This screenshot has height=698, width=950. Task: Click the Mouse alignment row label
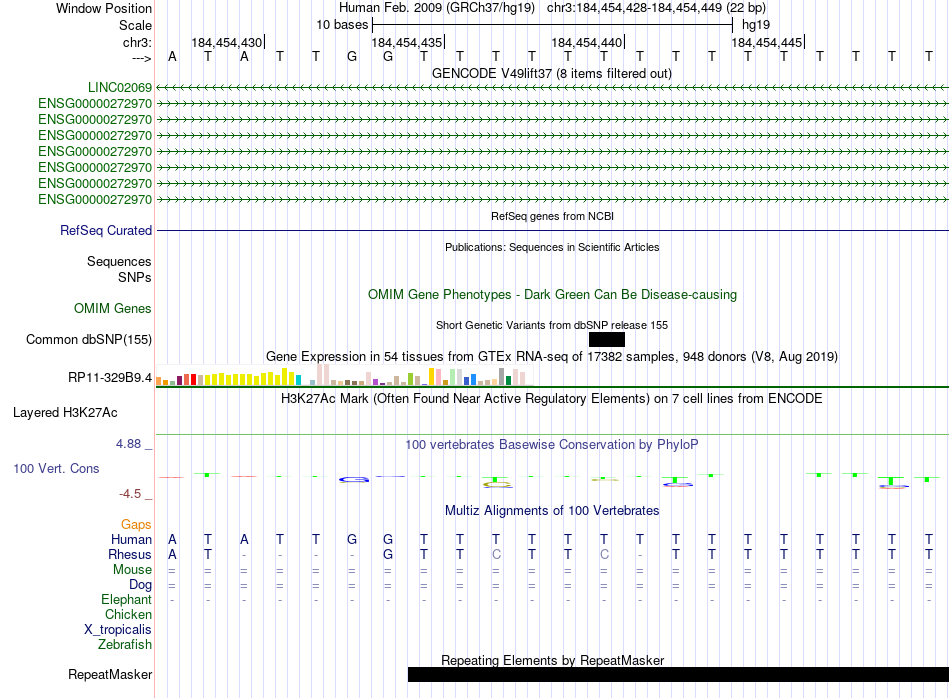(132, 570)
